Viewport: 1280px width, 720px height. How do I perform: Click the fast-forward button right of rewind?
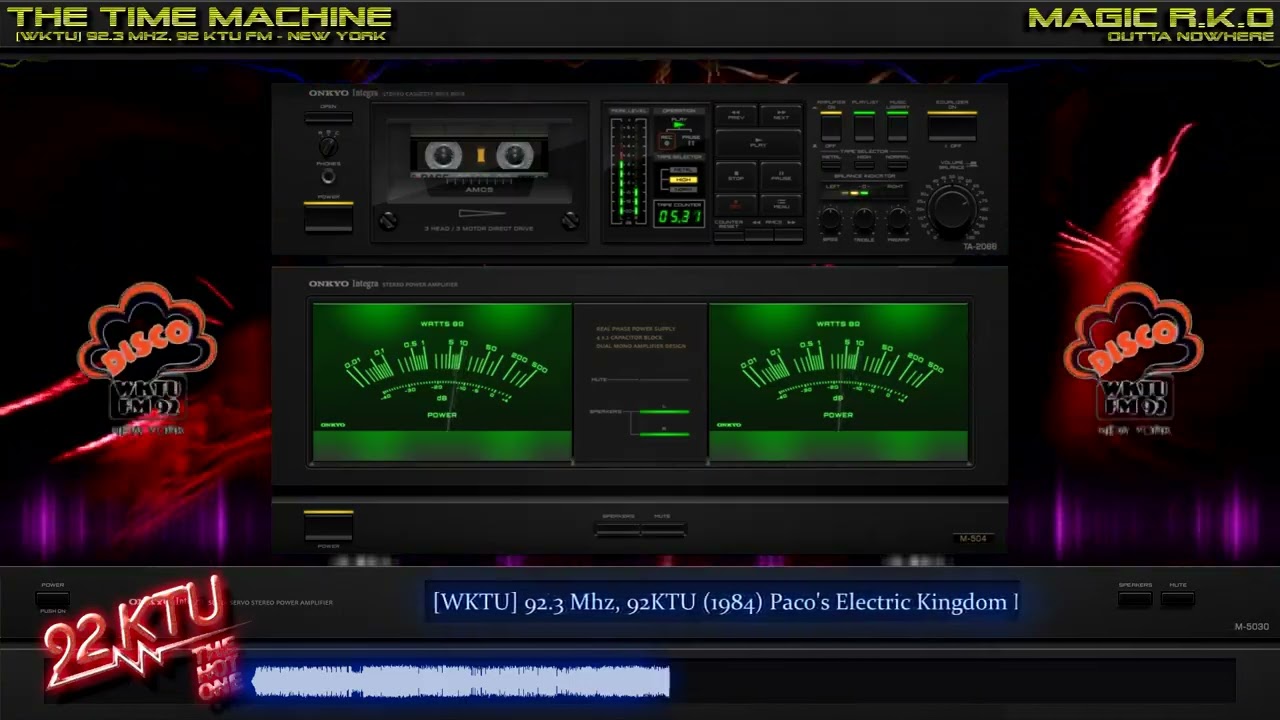(x=789, y=236)
